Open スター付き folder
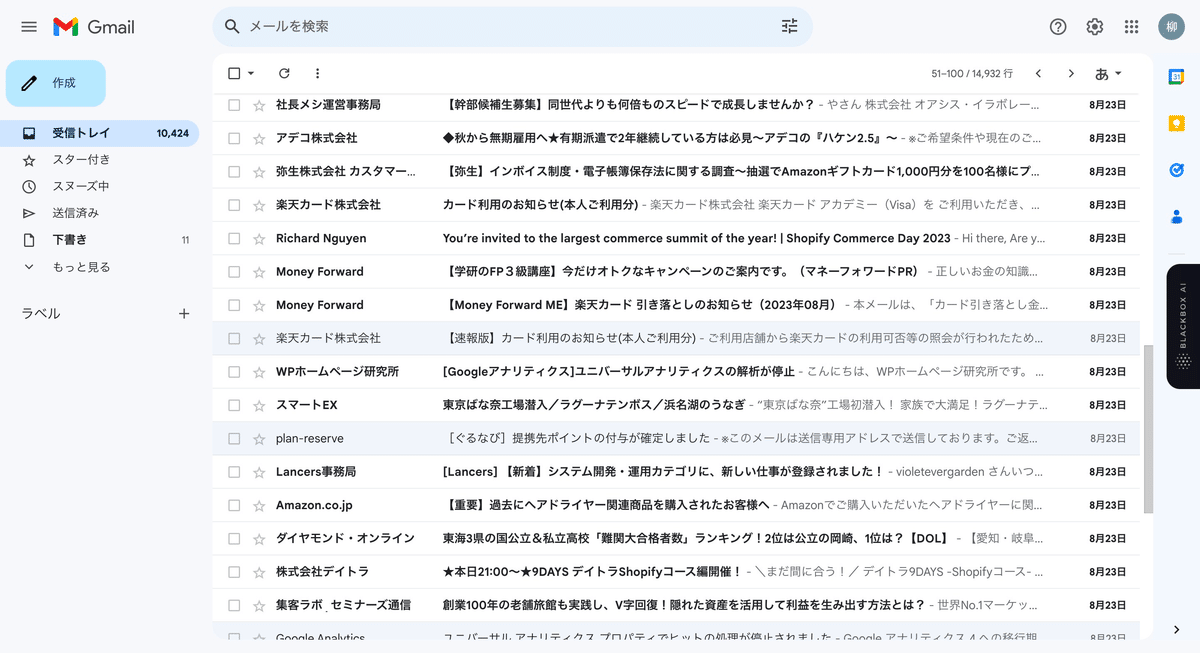The width and height of the screenshot is (1200, 653). (99, 160)
